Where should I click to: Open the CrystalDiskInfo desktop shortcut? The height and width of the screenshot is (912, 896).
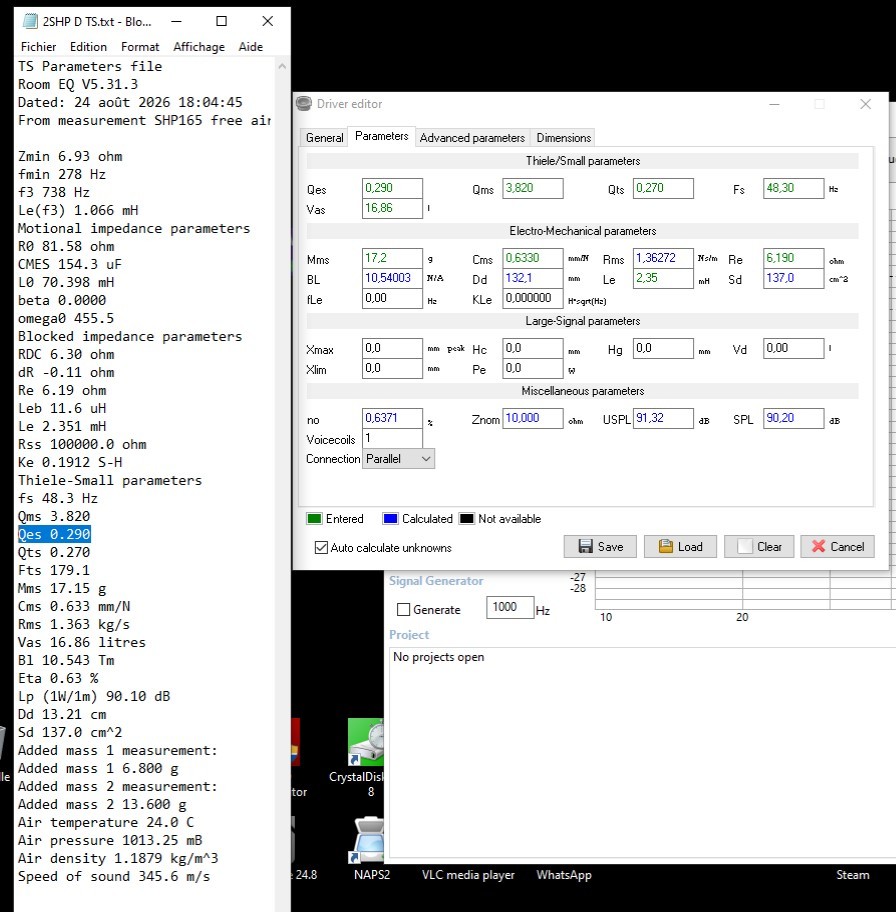point(366,742)
